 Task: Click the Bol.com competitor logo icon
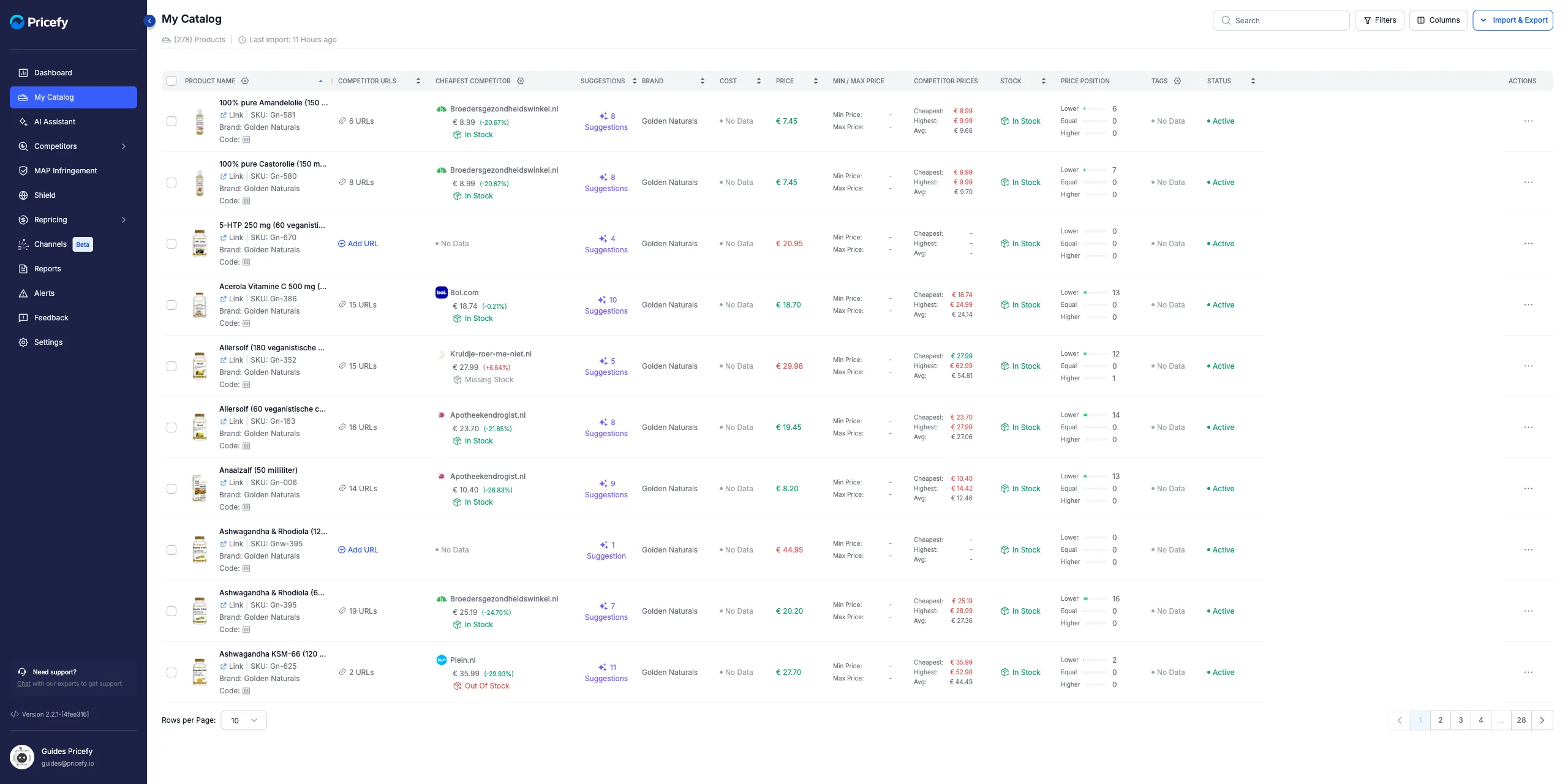(x=441, y=293)
